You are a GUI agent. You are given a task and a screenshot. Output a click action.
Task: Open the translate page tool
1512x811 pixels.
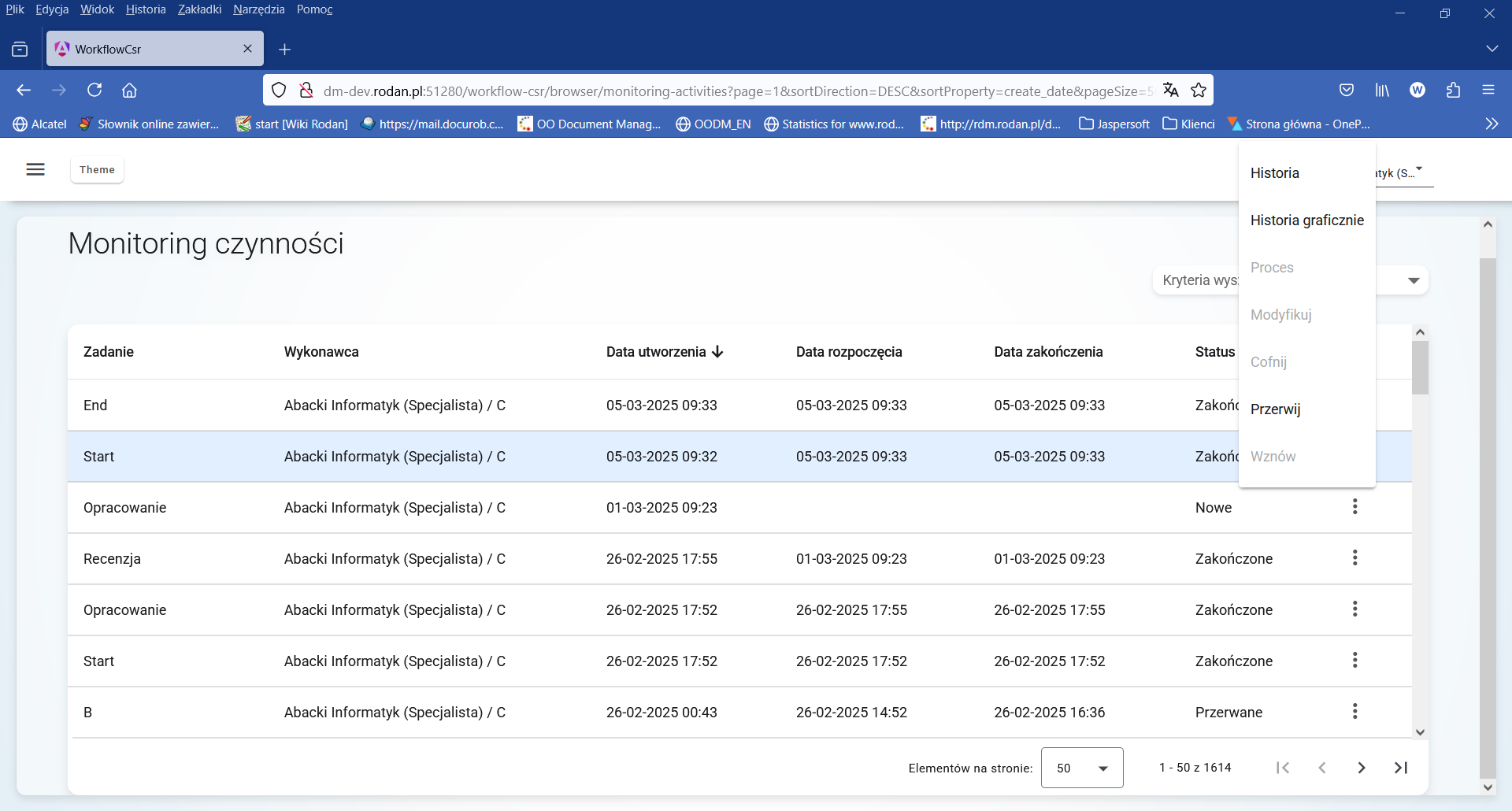(1171, 90)
